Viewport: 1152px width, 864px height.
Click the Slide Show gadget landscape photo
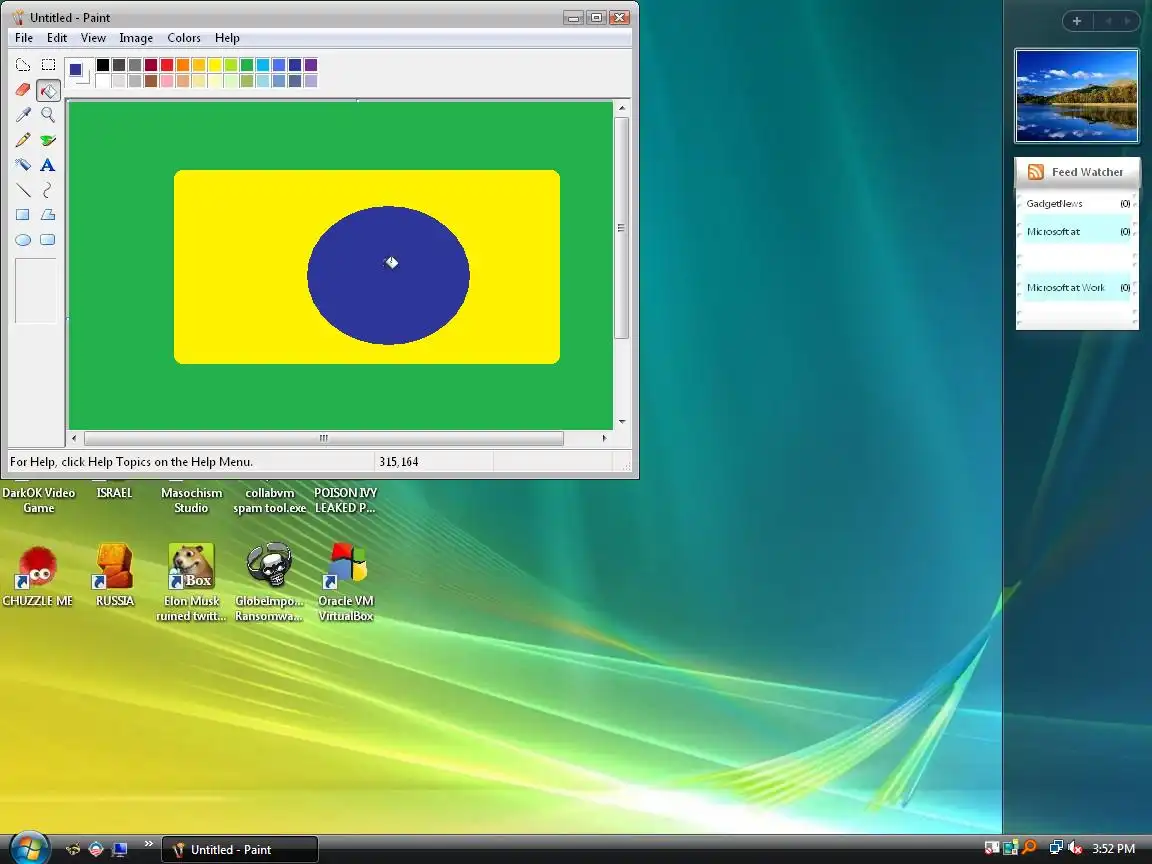tap(1076, 96)
